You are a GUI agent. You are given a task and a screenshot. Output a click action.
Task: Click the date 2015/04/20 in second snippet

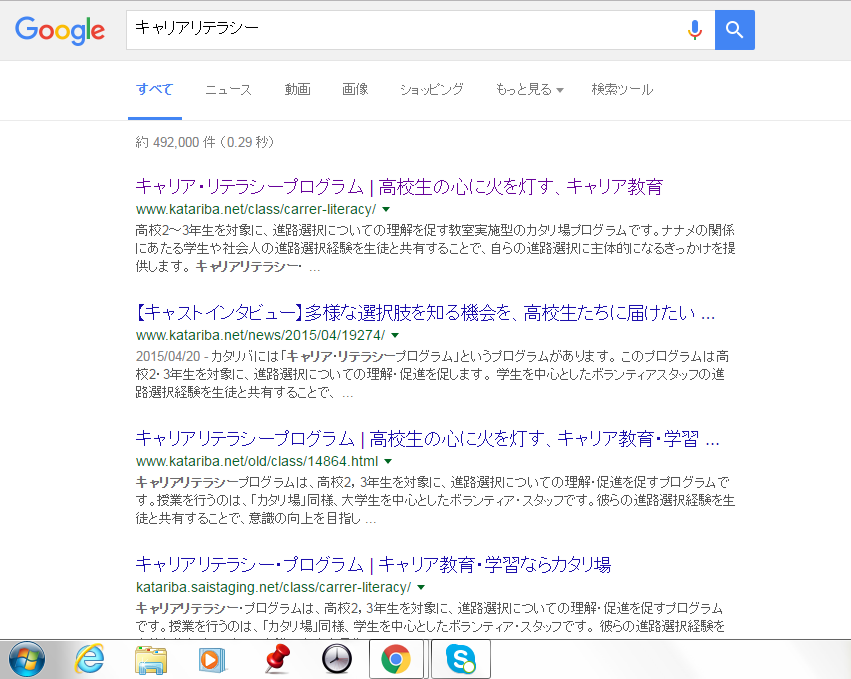[x=168, y=357]
